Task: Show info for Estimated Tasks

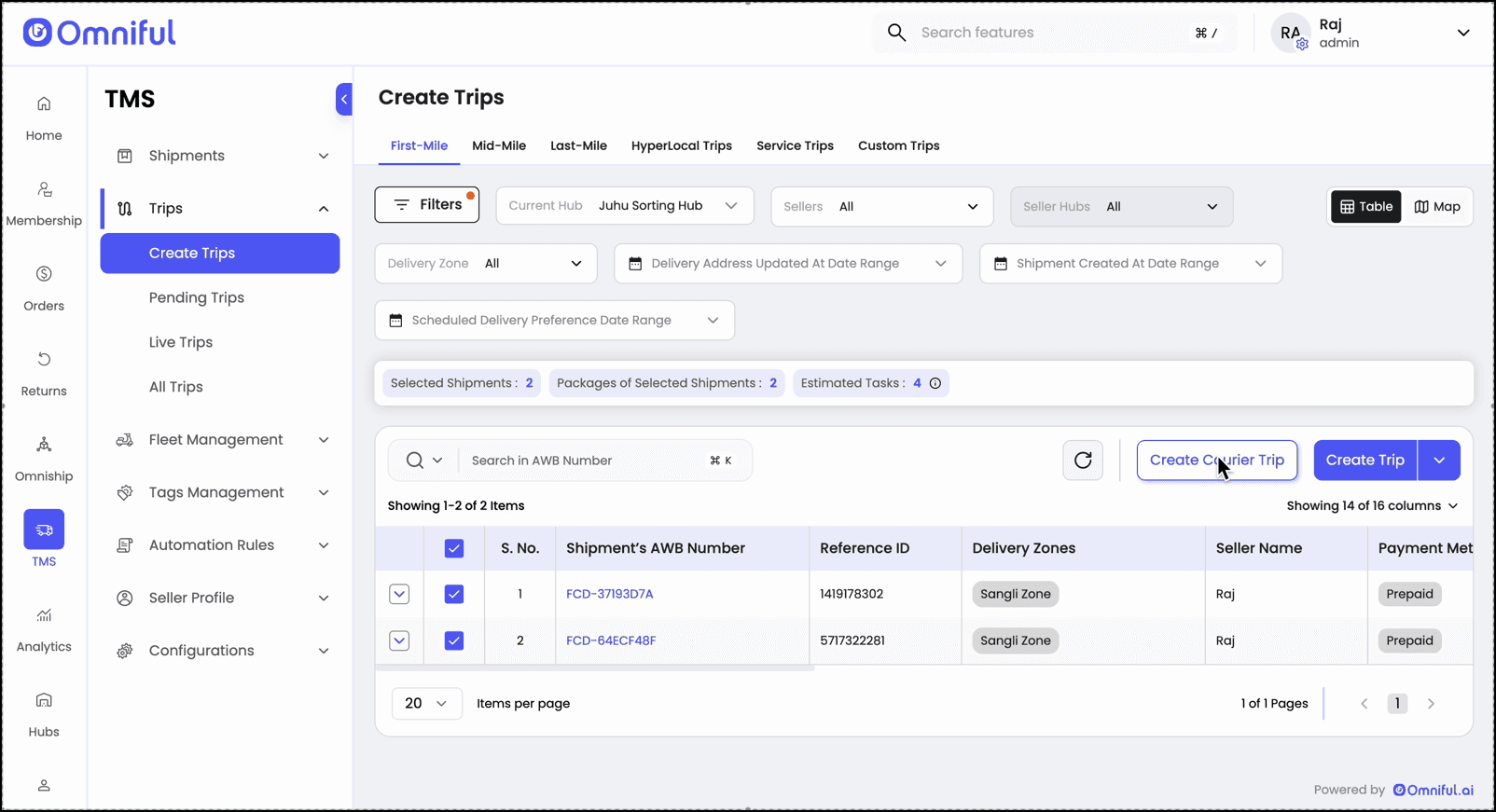Action: [x=935, y=383]
